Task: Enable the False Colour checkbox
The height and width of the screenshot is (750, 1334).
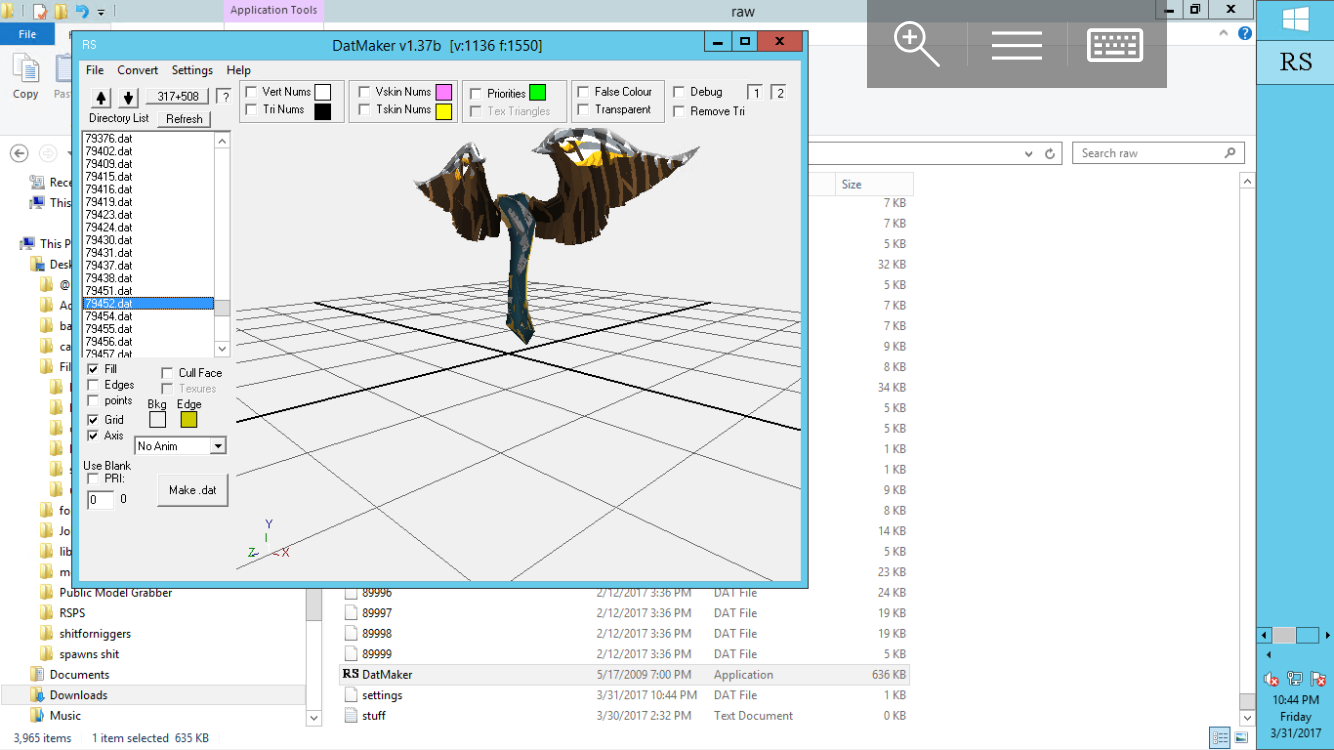Action: click(583, 92)
